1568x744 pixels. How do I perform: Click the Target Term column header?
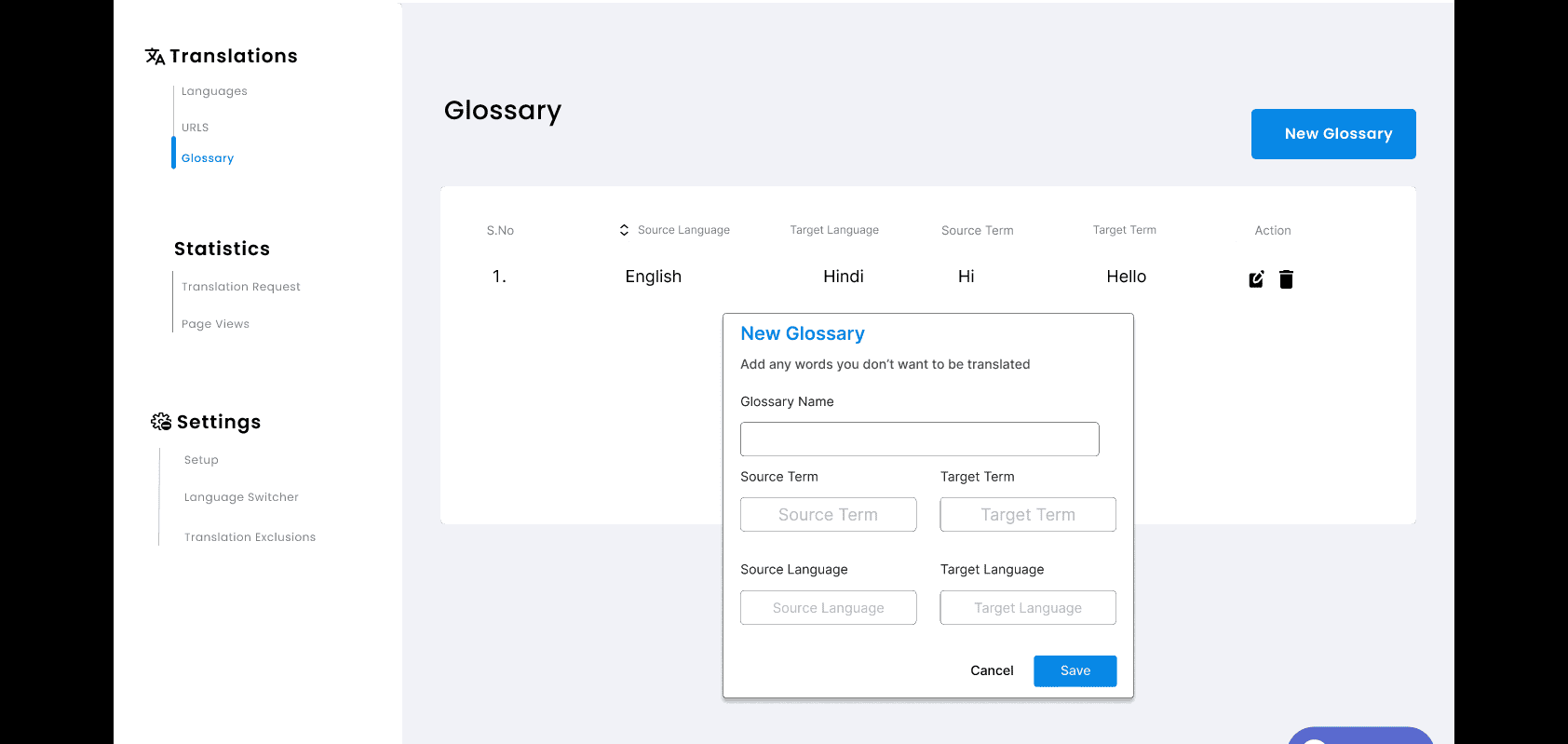click(1124, 230)
